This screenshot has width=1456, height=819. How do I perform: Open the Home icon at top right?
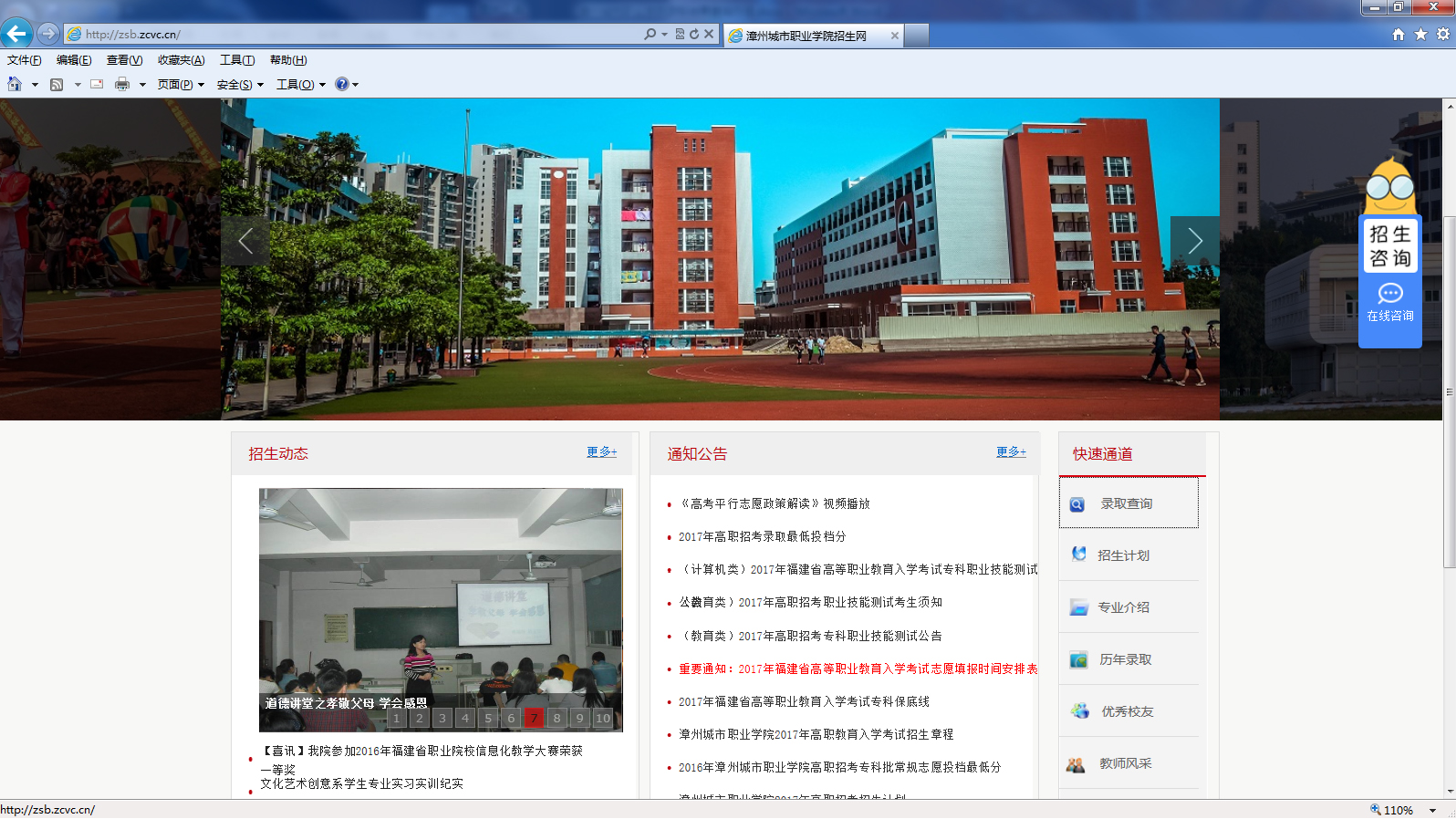coord(1399,35)
